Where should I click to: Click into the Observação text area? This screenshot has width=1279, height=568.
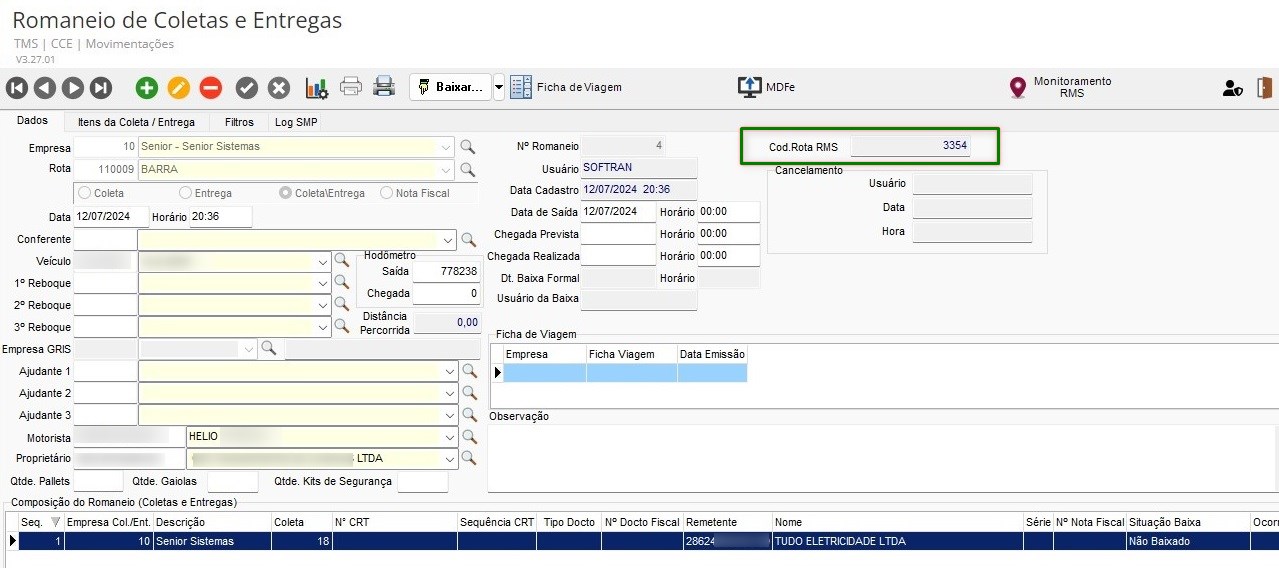click(880, 457)
